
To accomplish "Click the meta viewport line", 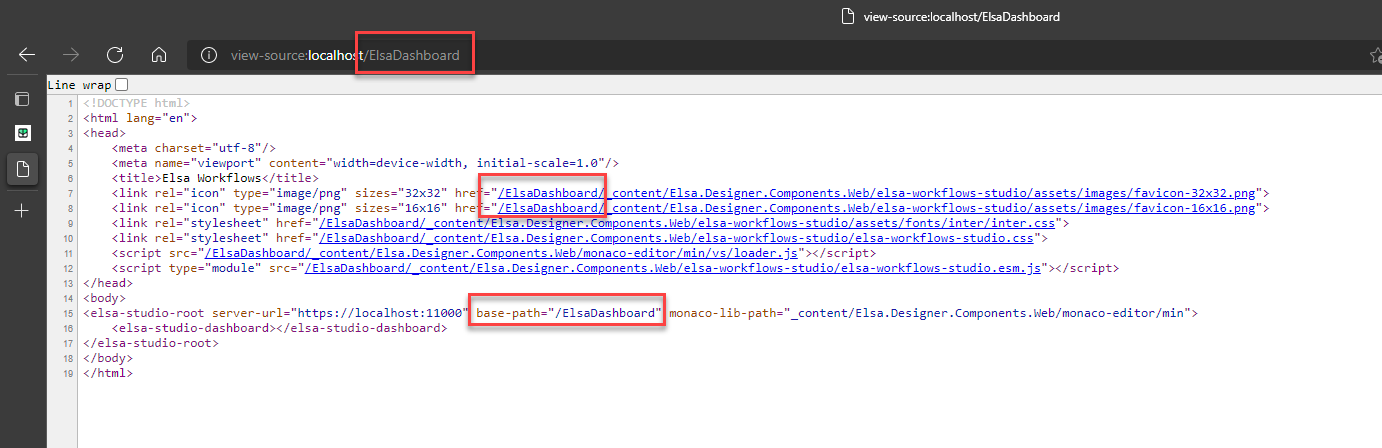I will [x=366, y=163].
